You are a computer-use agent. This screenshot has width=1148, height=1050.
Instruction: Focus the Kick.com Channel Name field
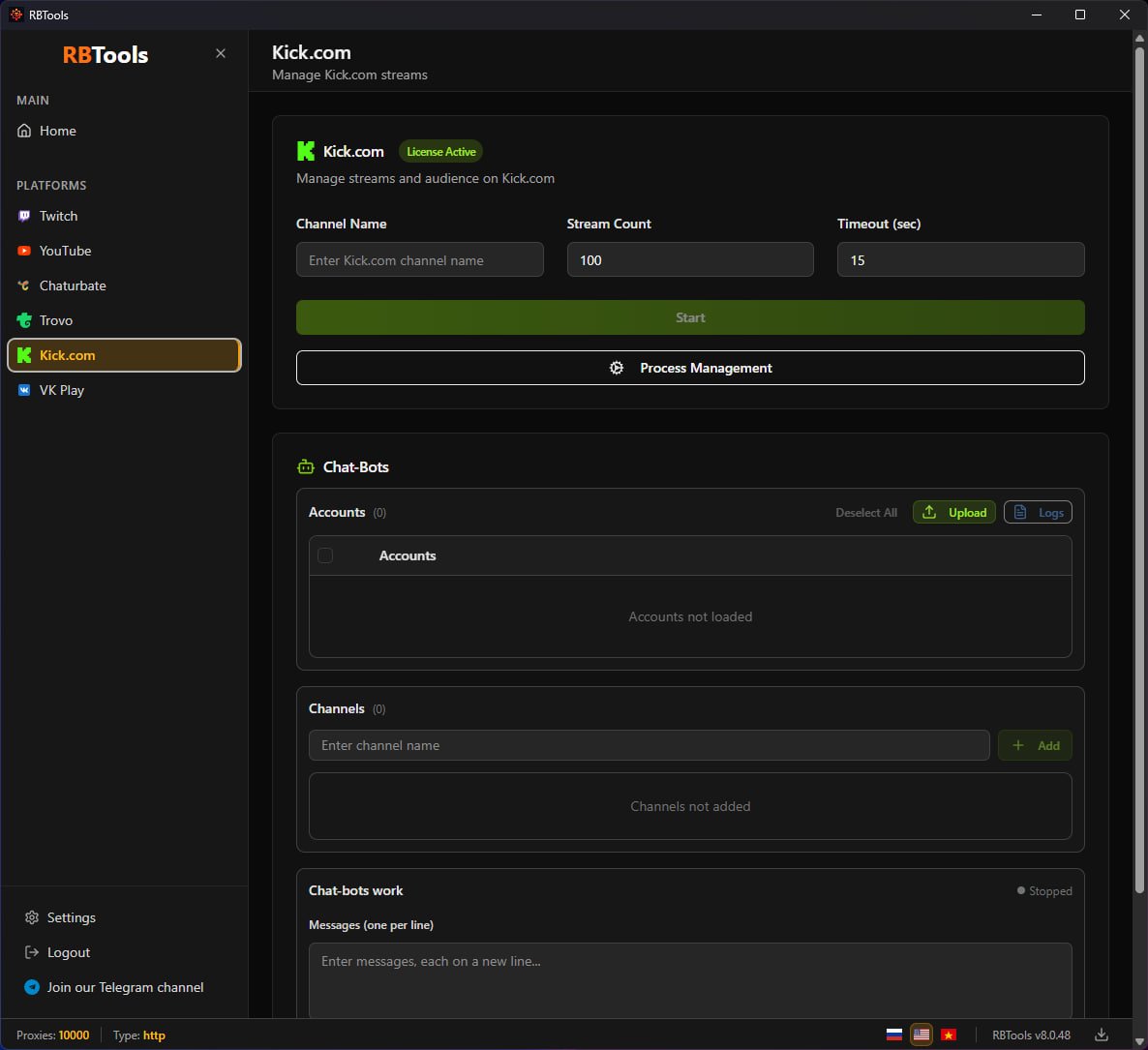(x=419, y=259)
